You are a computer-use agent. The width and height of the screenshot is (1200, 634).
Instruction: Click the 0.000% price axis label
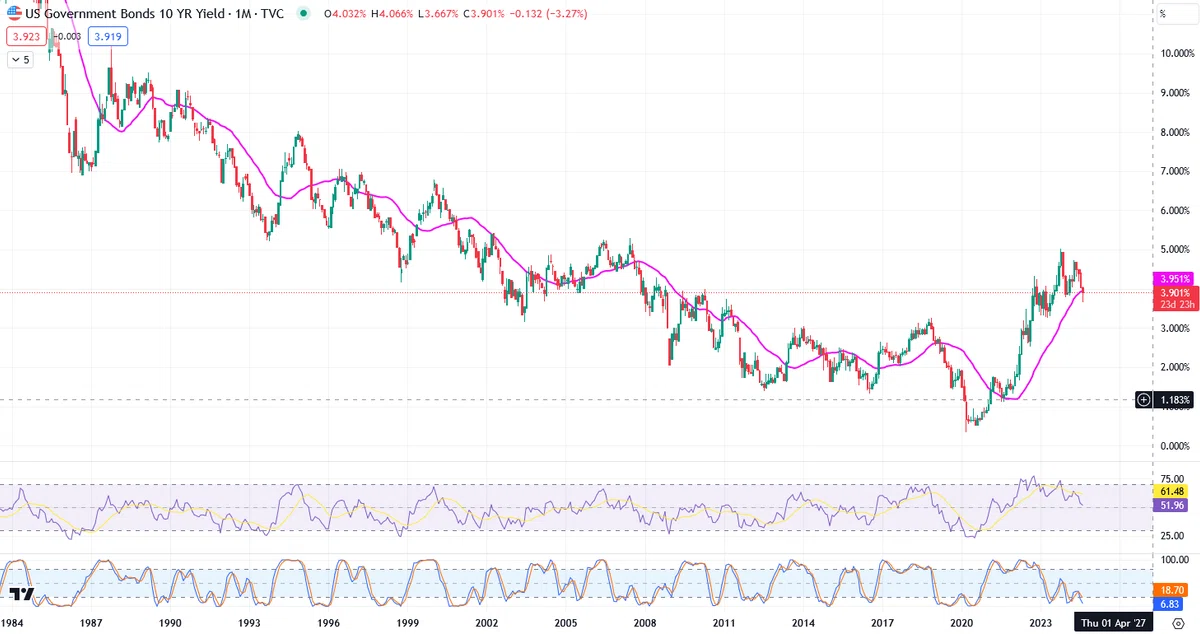1176,447
